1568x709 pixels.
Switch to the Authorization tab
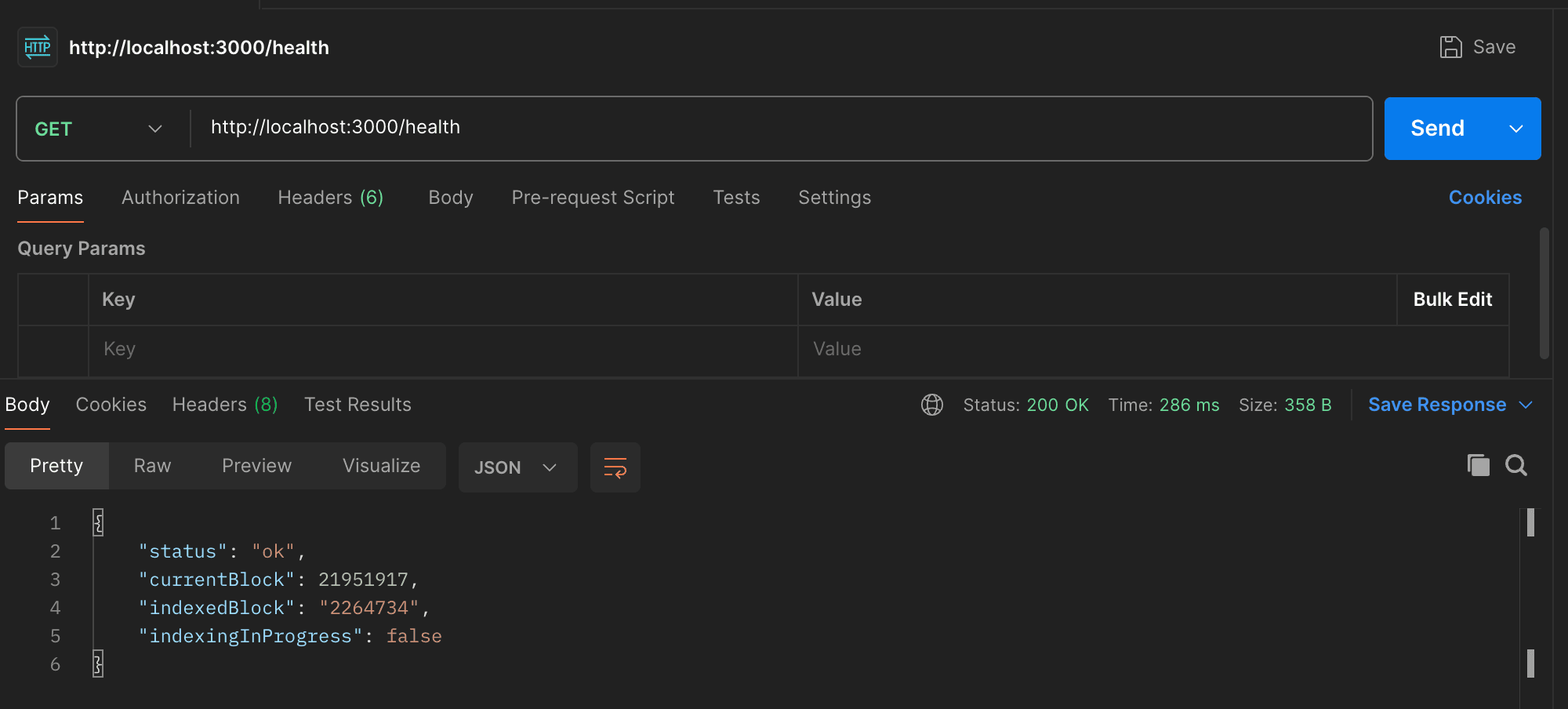180,198
